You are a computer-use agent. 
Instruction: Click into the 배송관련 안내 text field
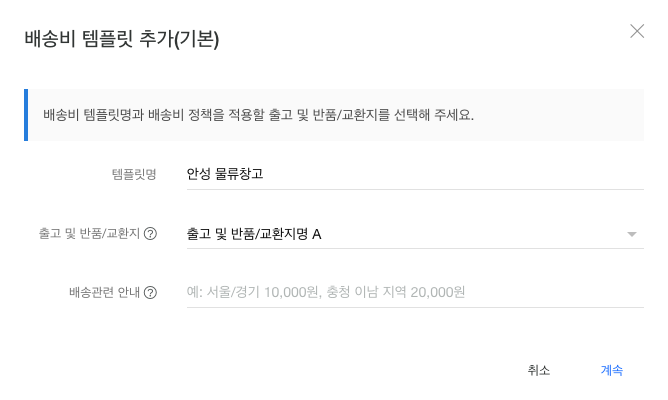(x=414, y=293)
